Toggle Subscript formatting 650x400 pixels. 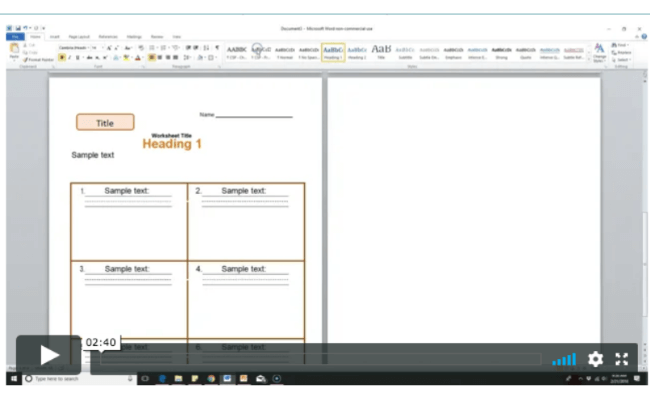pyautogui.click(x=97, y=58)
